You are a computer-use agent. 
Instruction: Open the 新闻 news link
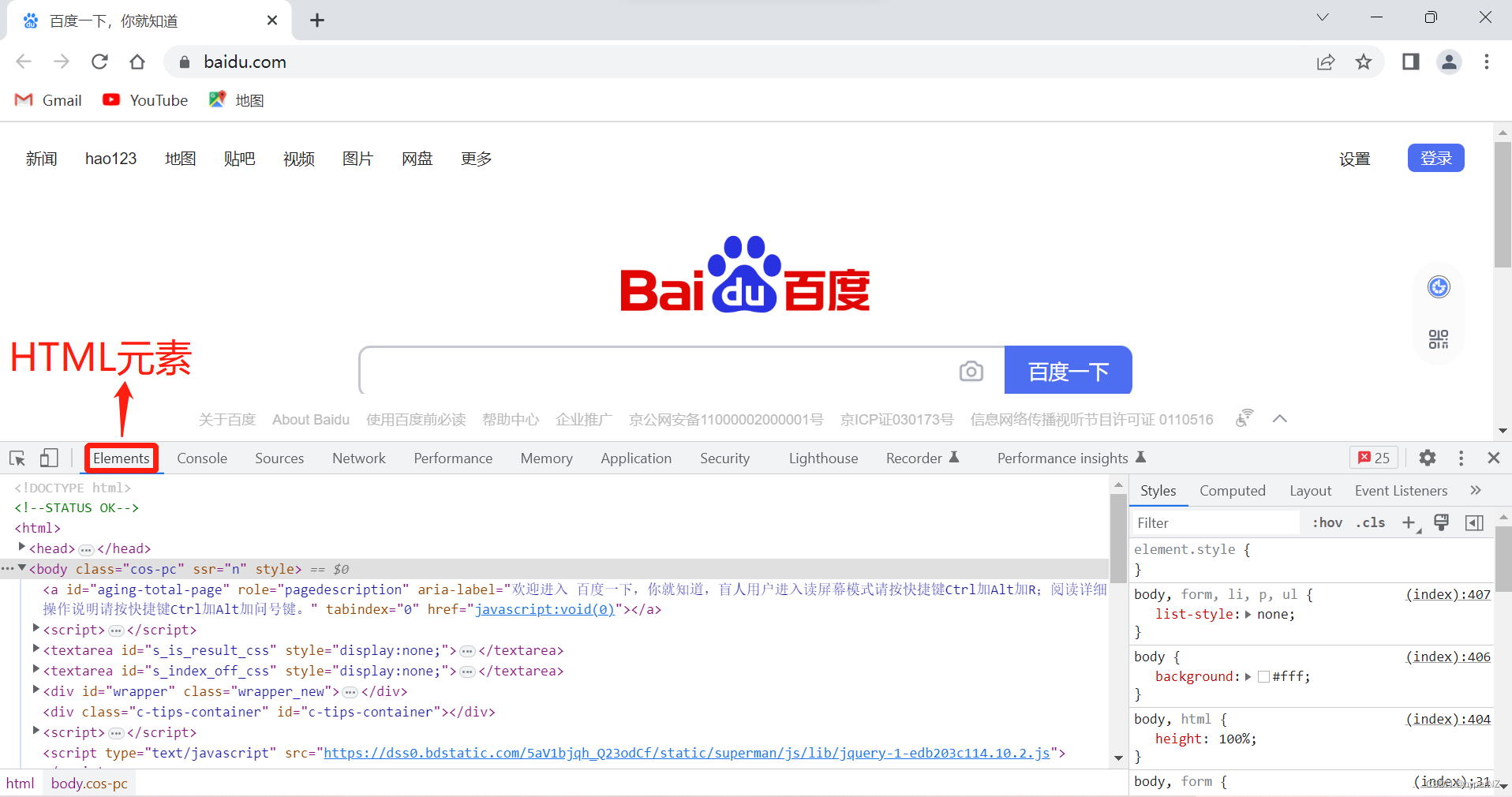(x=41, y=159)
